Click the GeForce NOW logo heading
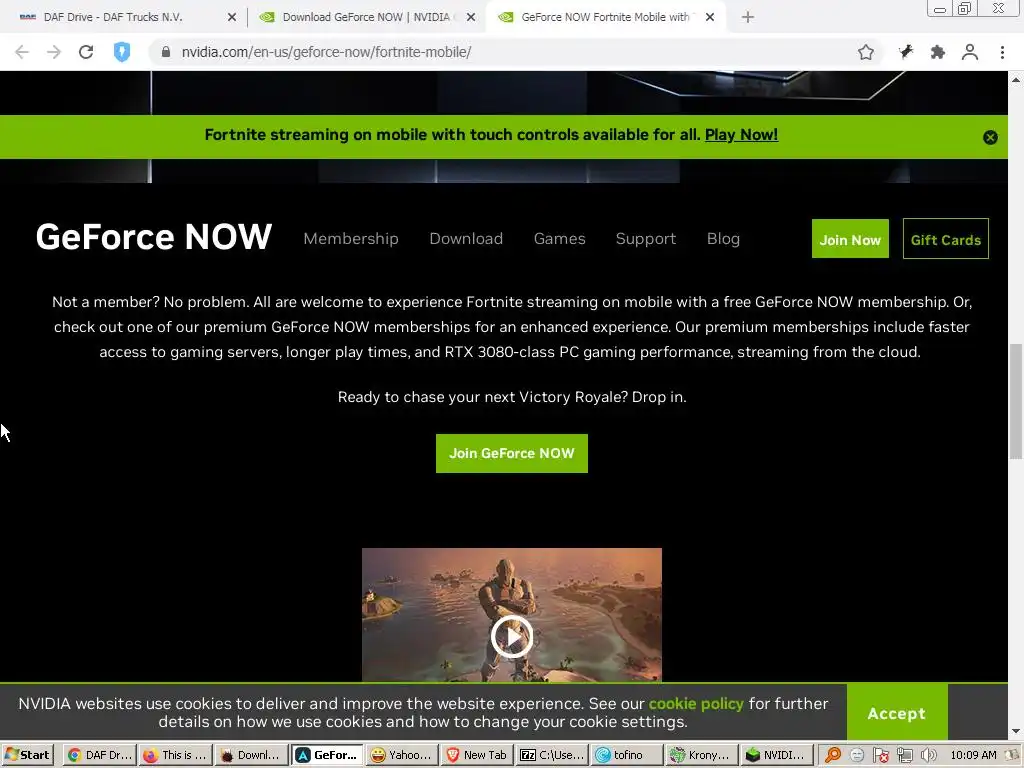 pos(153,236)
